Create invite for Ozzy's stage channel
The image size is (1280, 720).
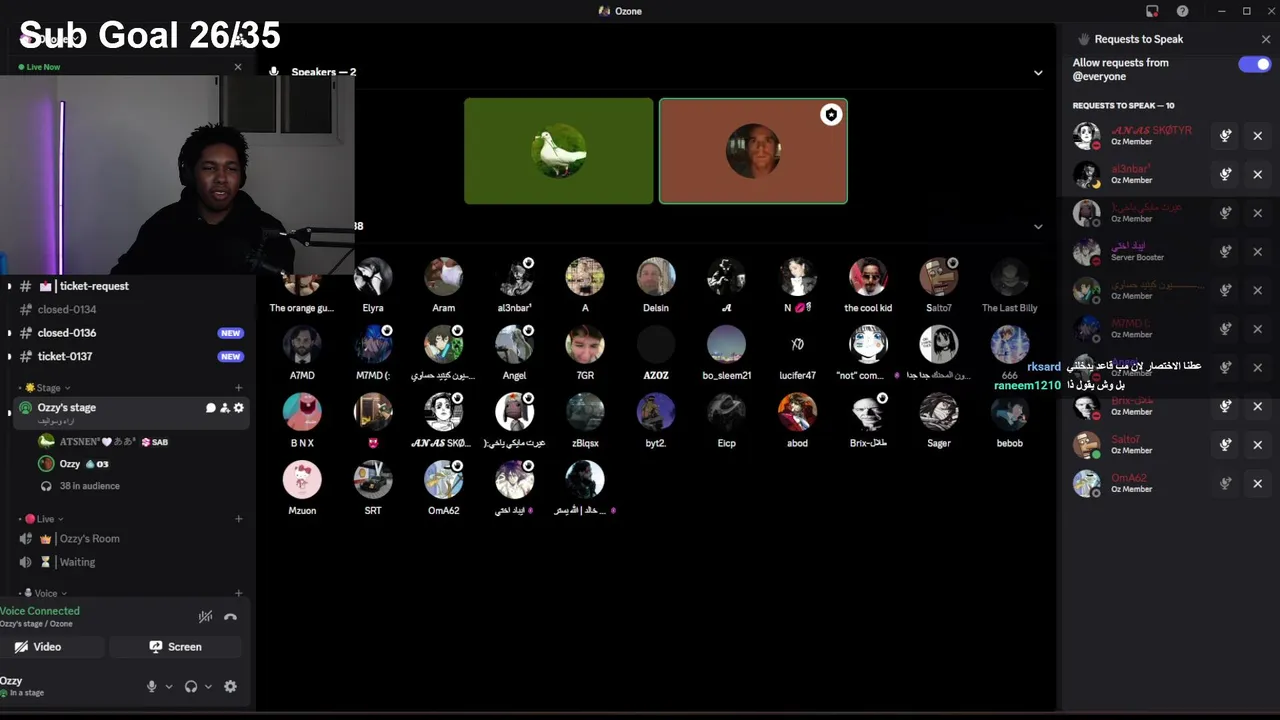tap(225, 408)
